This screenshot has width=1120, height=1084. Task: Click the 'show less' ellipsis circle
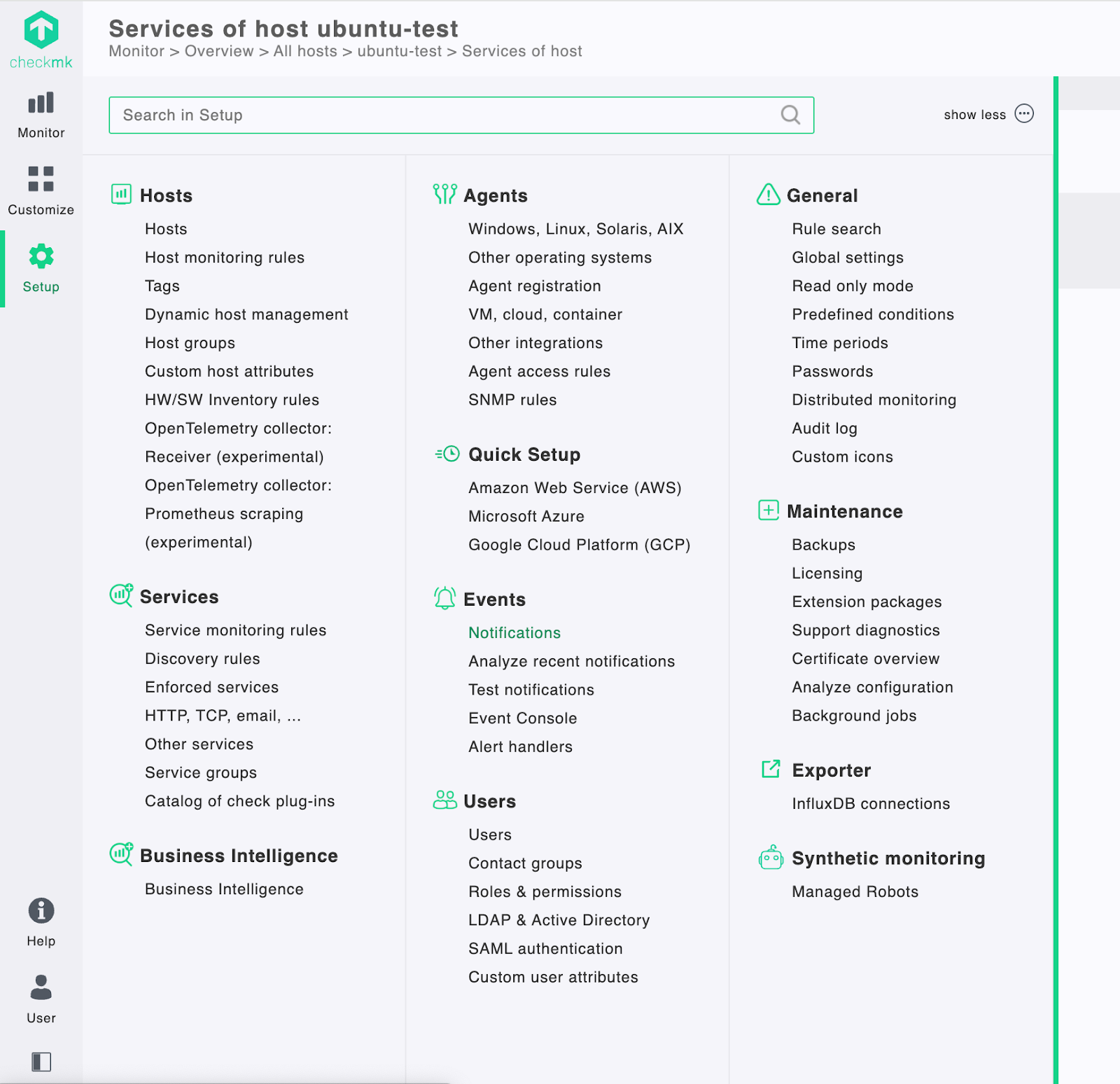1024,114
